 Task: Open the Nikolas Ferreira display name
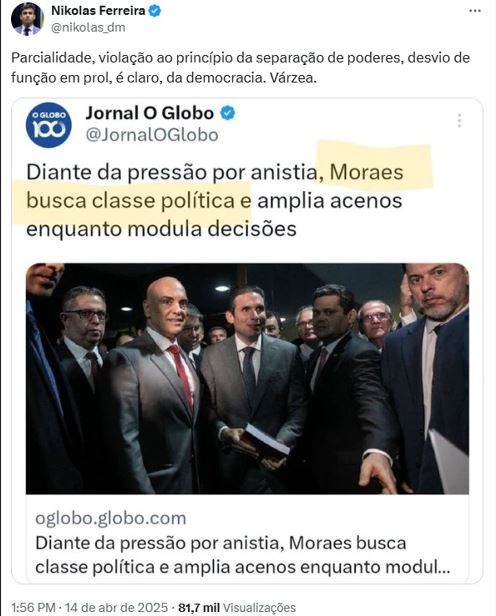(98, 11)
